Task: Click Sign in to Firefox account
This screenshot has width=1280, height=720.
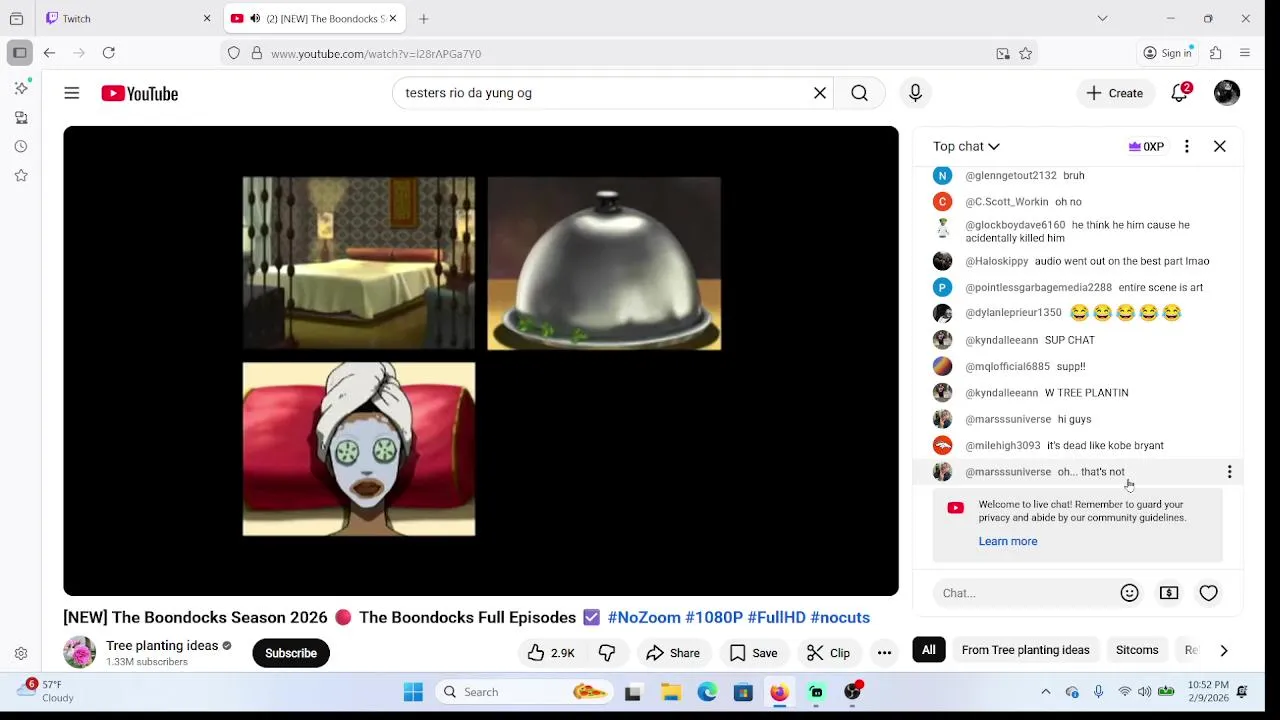Action: click(1167, 53)
